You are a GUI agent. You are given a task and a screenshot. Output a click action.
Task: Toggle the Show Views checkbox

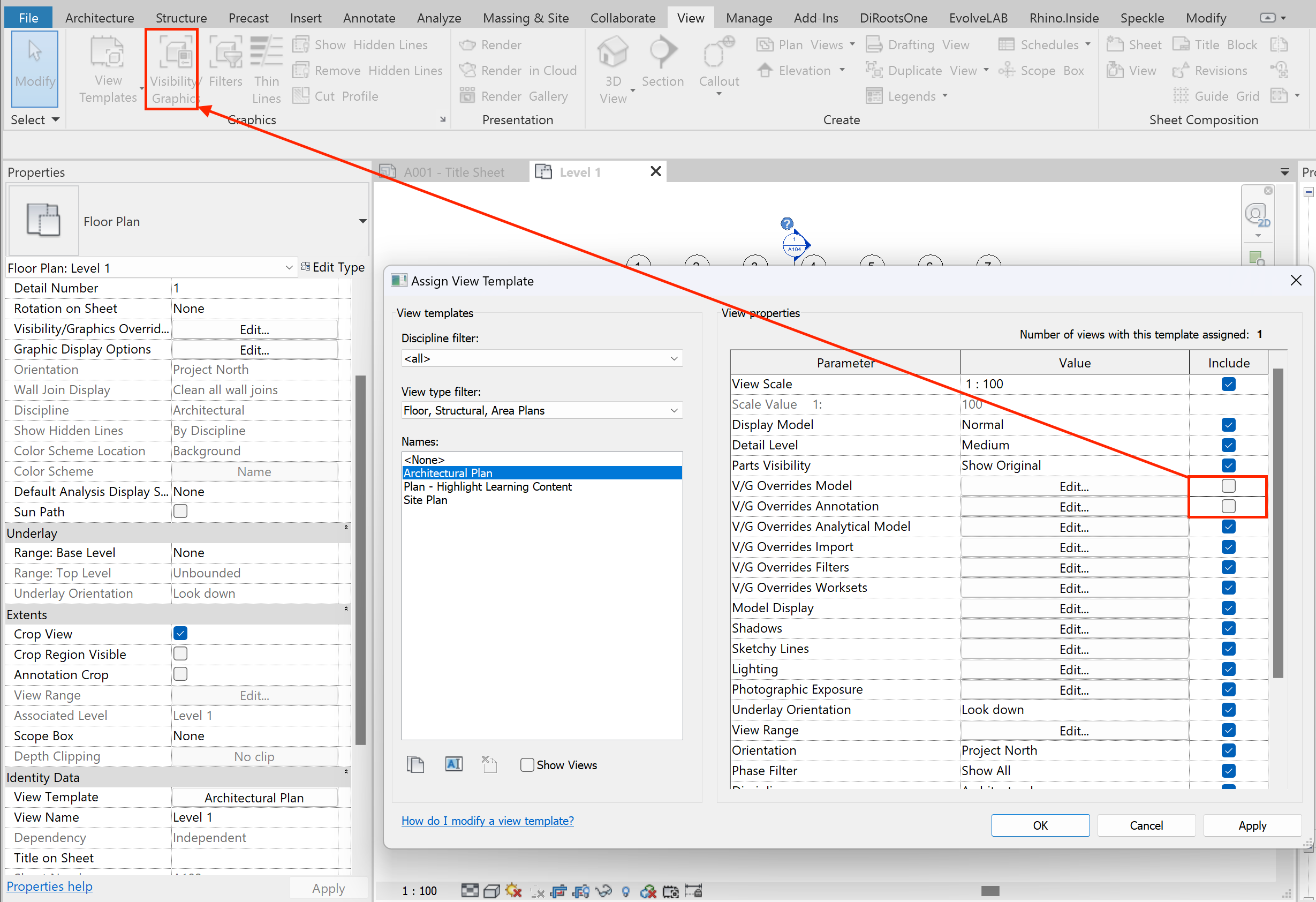tap(527, 765)
